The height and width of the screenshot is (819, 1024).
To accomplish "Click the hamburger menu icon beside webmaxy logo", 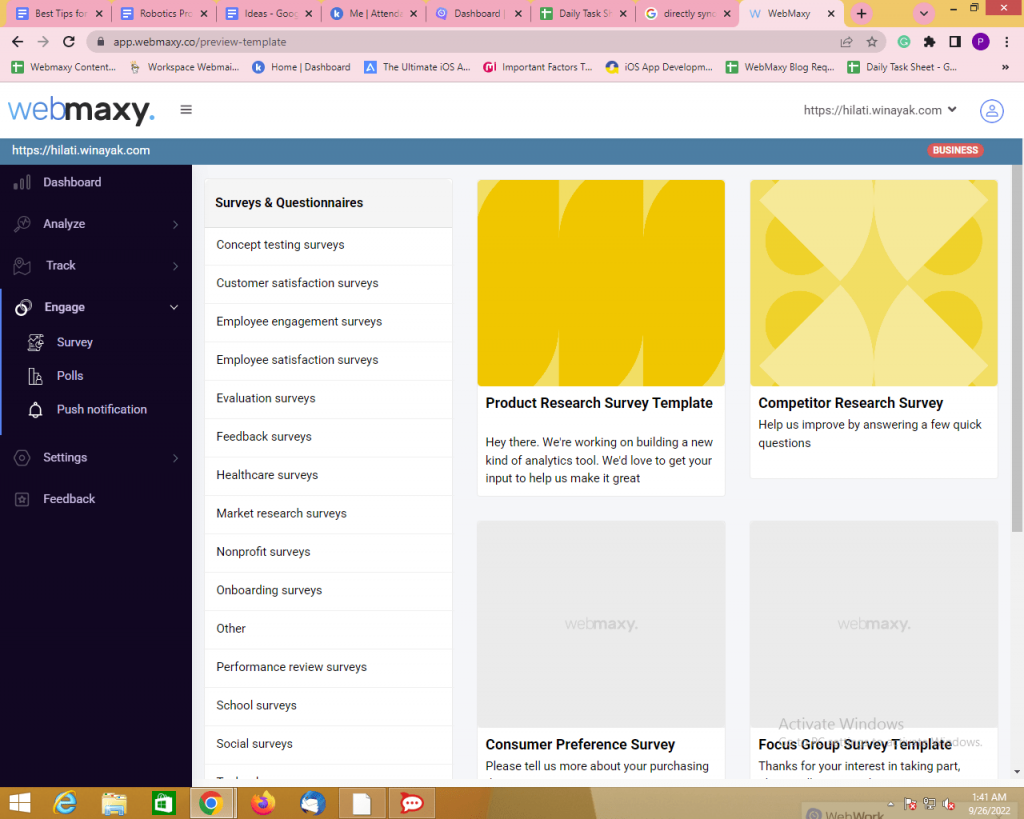I will pos(186,110).
